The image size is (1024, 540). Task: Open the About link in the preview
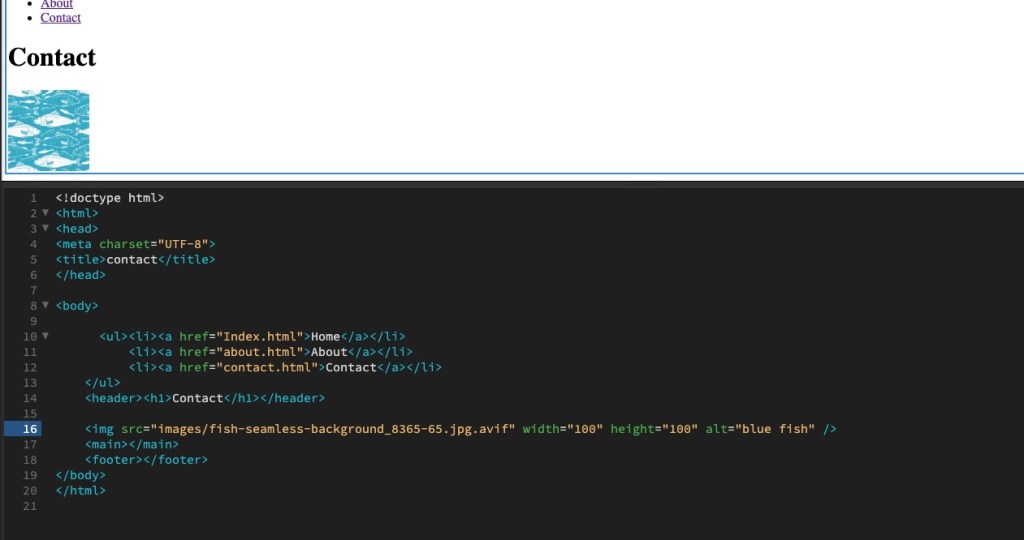click(x=56, y=4)
